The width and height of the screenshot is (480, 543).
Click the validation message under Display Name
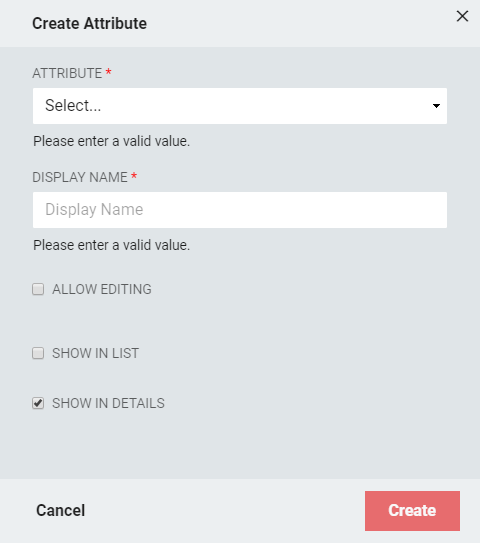coord(112,245)
